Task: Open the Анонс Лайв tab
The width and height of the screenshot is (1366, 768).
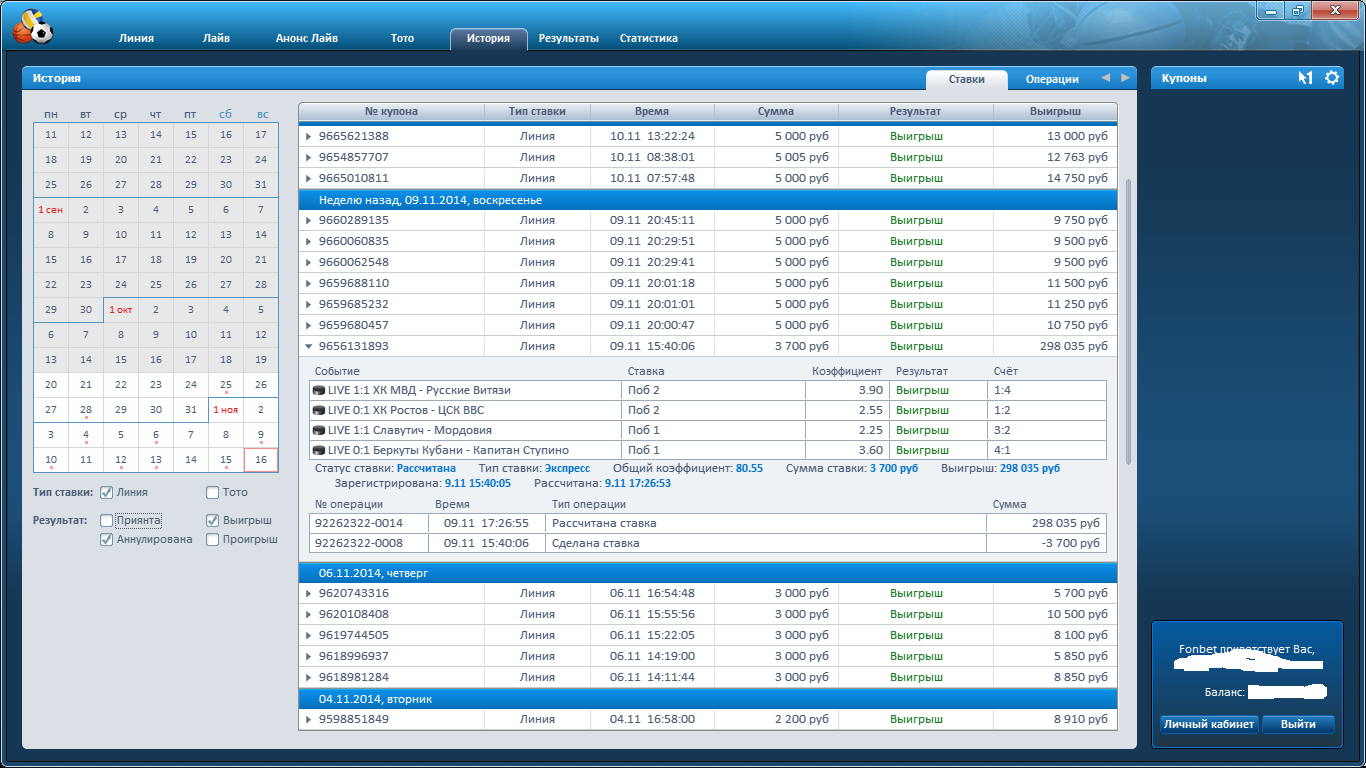Action: (307, 38)
